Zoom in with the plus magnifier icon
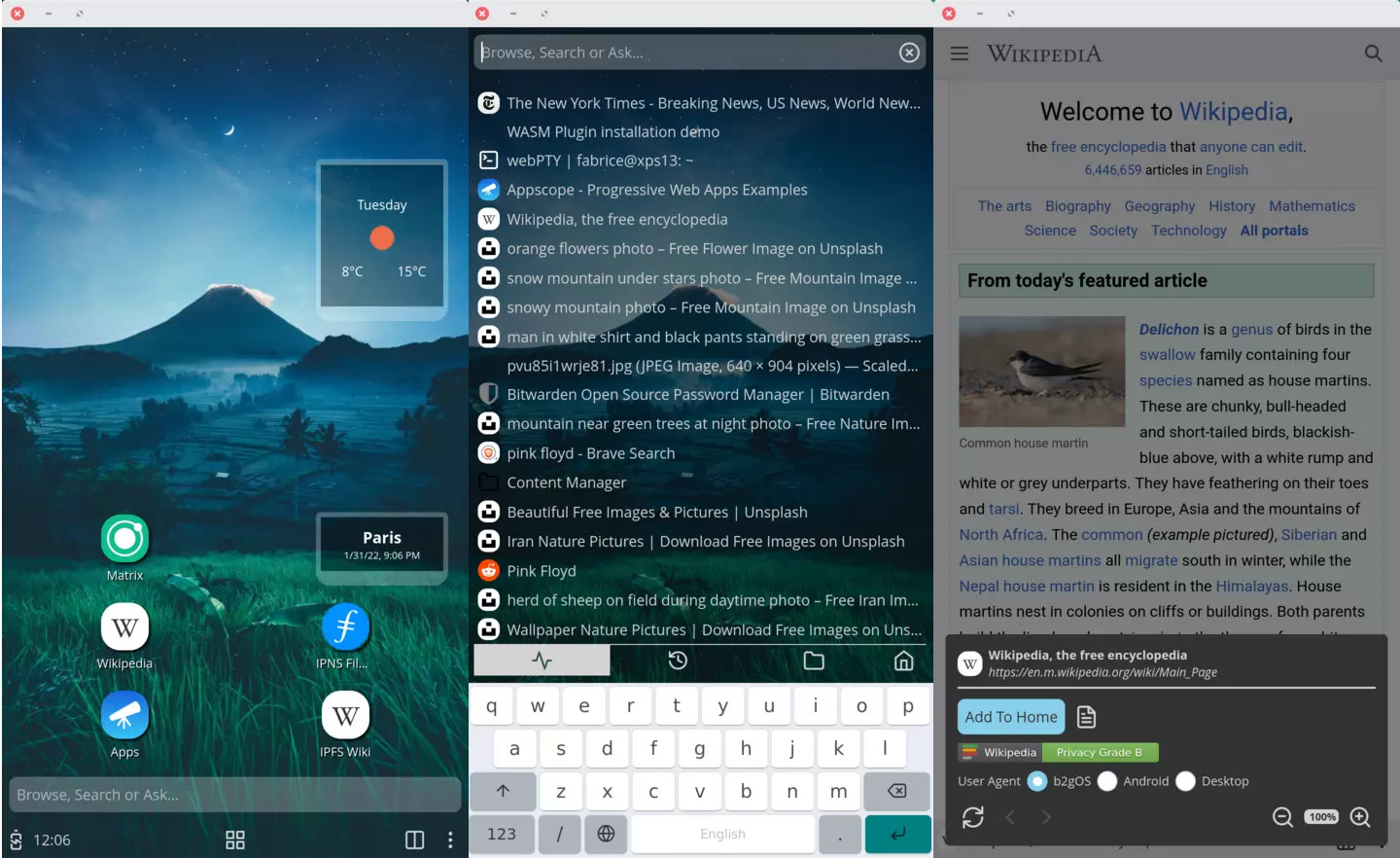Viewport: 1400px width, 858px height. coord(1360,817)
